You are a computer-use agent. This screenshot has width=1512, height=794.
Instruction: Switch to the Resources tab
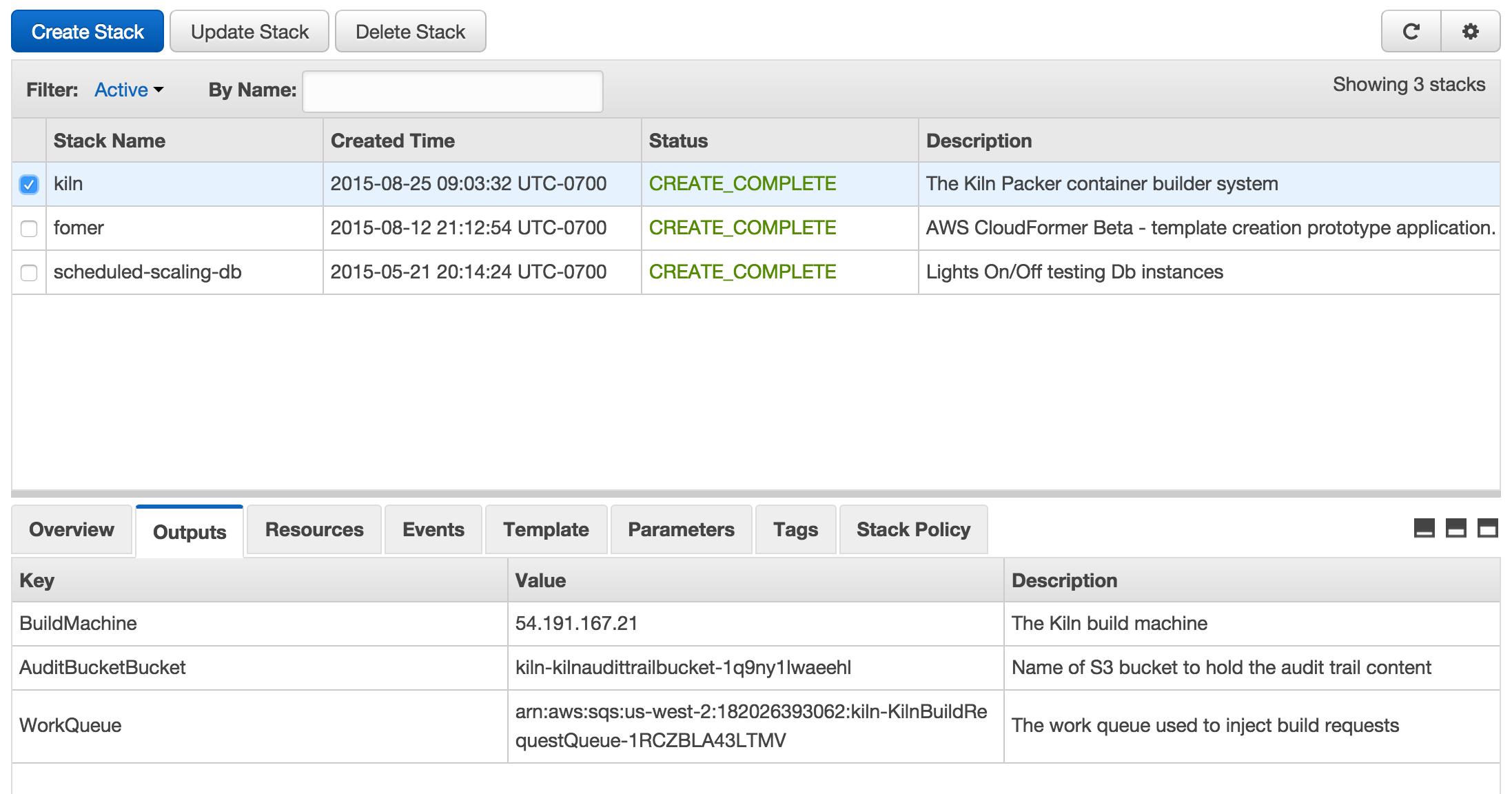[x=314, y=529]
